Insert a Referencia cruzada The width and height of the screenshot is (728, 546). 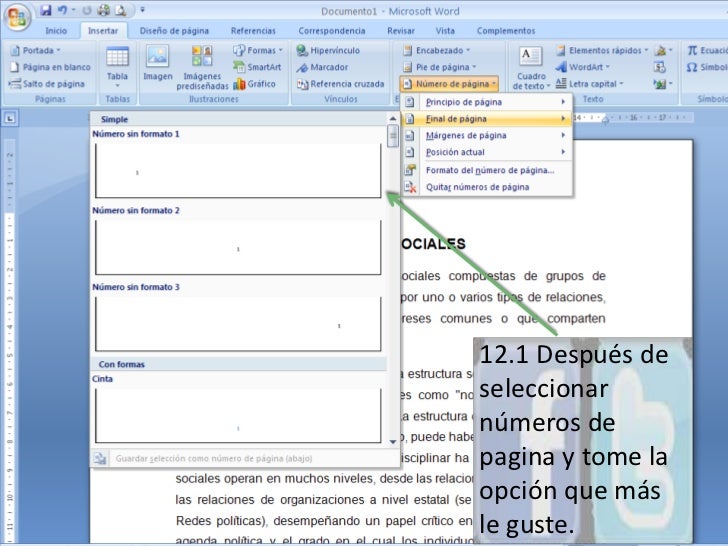point(340,84)
